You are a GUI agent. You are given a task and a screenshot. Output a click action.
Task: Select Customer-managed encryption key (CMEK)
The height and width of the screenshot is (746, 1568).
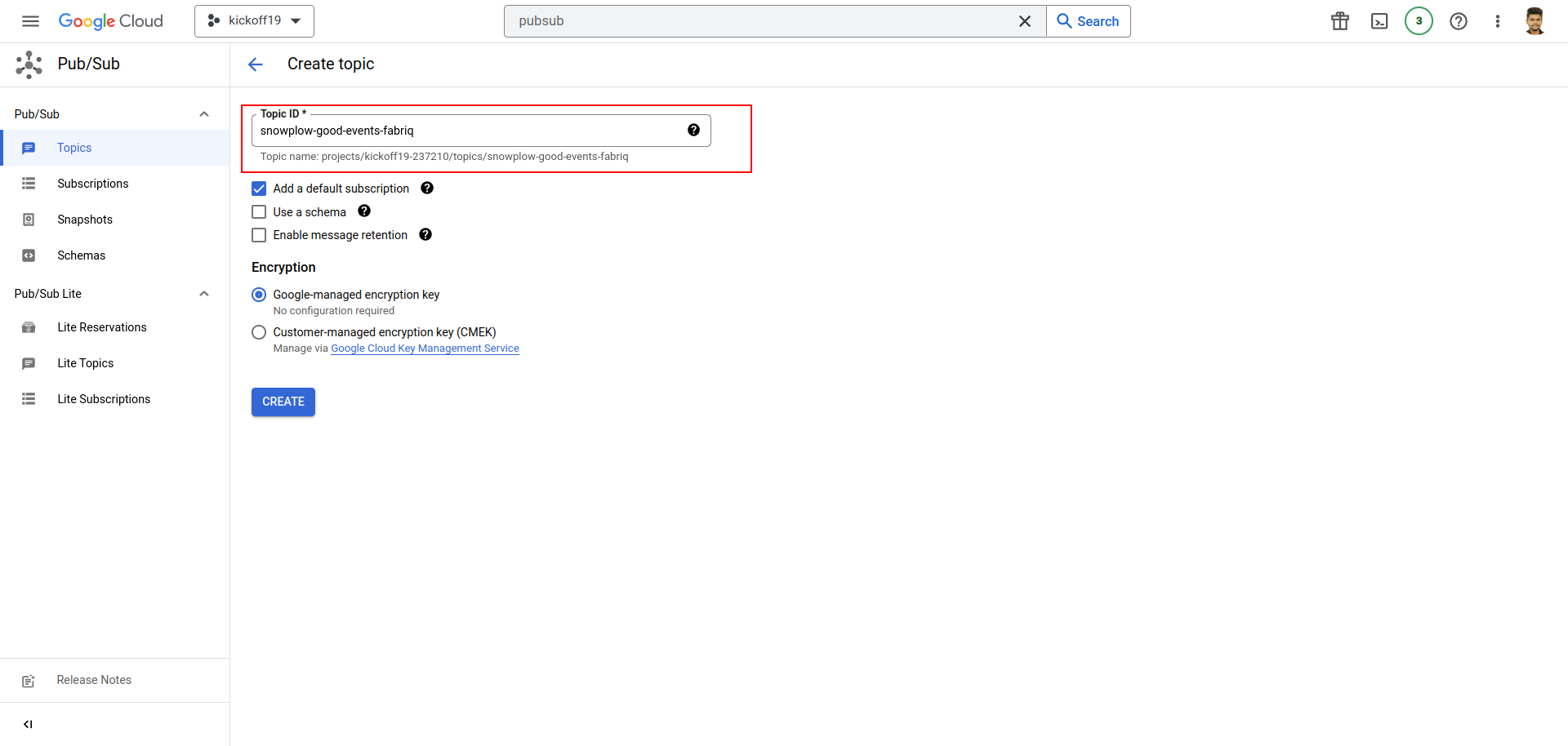pos(259,332)
